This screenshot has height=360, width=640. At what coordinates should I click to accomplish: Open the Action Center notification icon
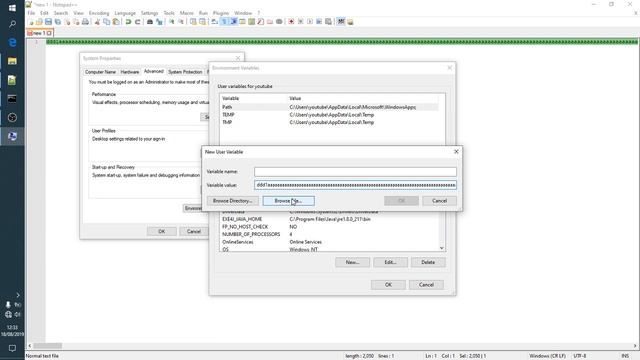point(12,348)
